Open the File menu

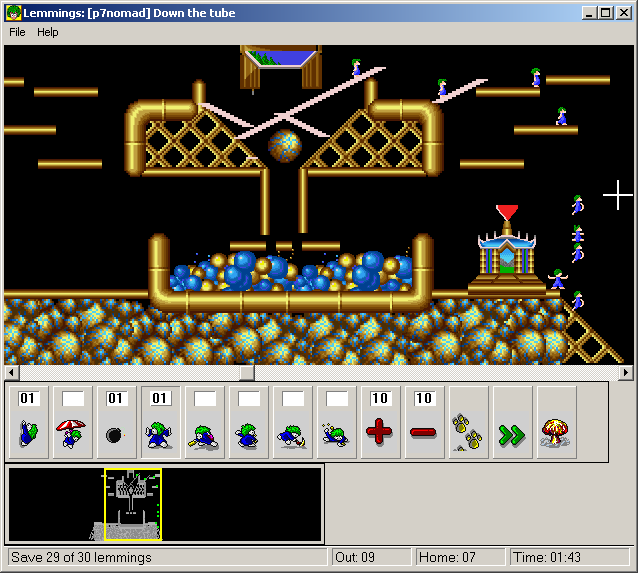pos(17,32)
